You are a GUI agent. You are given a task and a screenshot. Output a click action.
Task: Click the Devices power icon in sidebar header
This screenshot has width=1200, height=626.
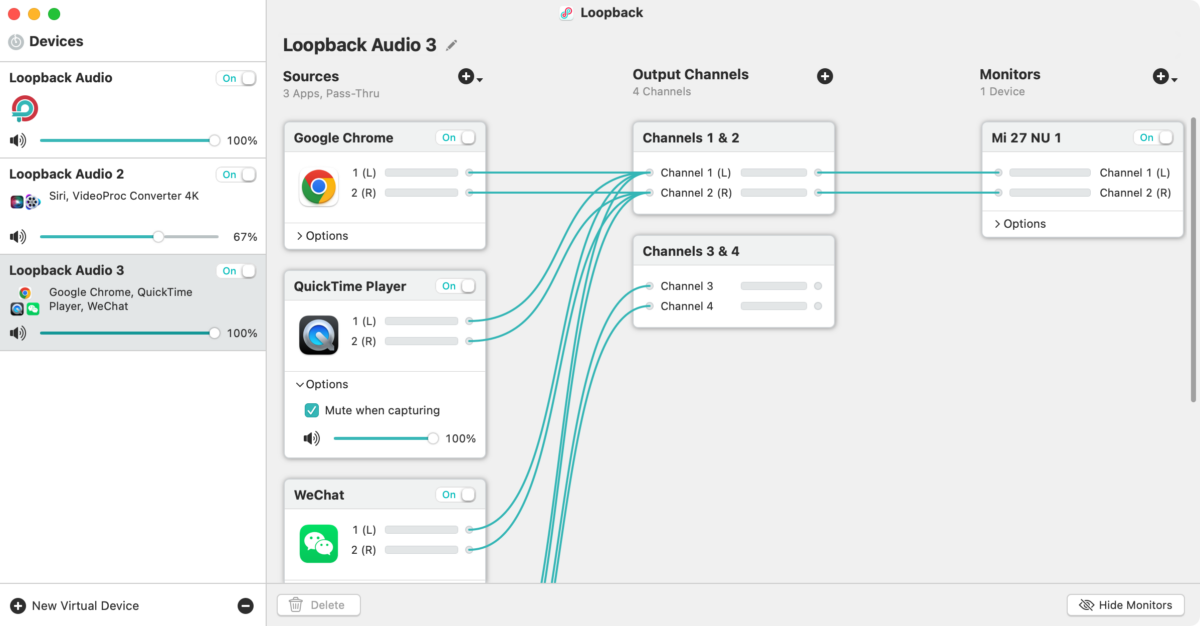tap(16, 42)
